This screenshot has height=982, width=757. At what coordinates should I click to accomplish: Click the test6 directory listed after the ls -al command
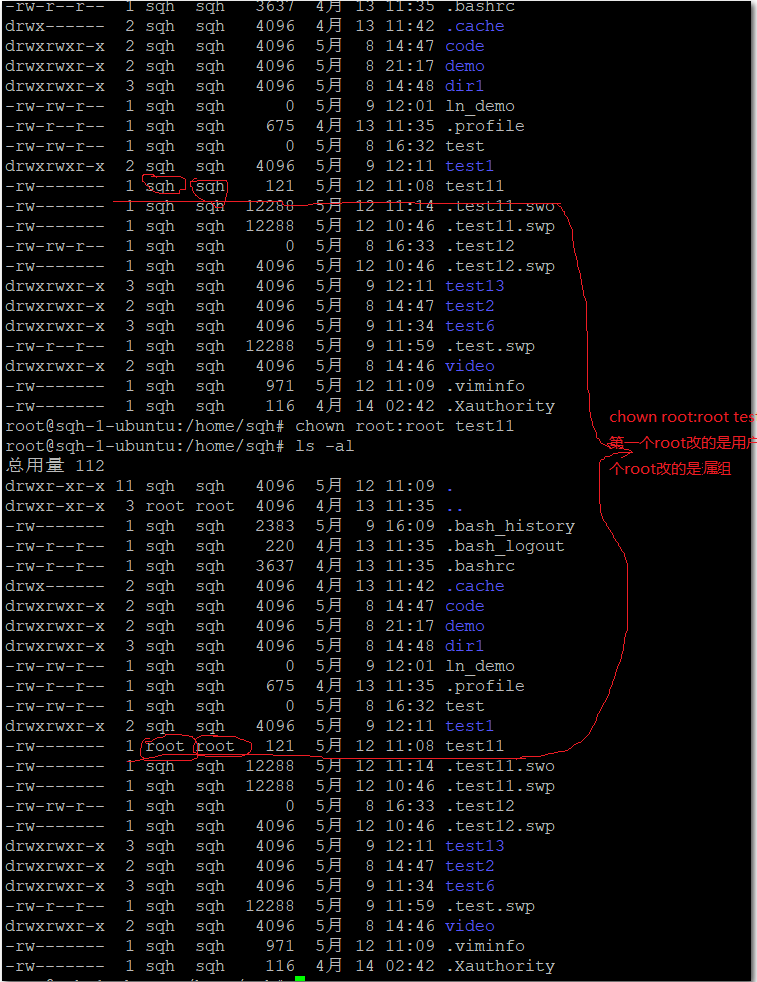470,886
